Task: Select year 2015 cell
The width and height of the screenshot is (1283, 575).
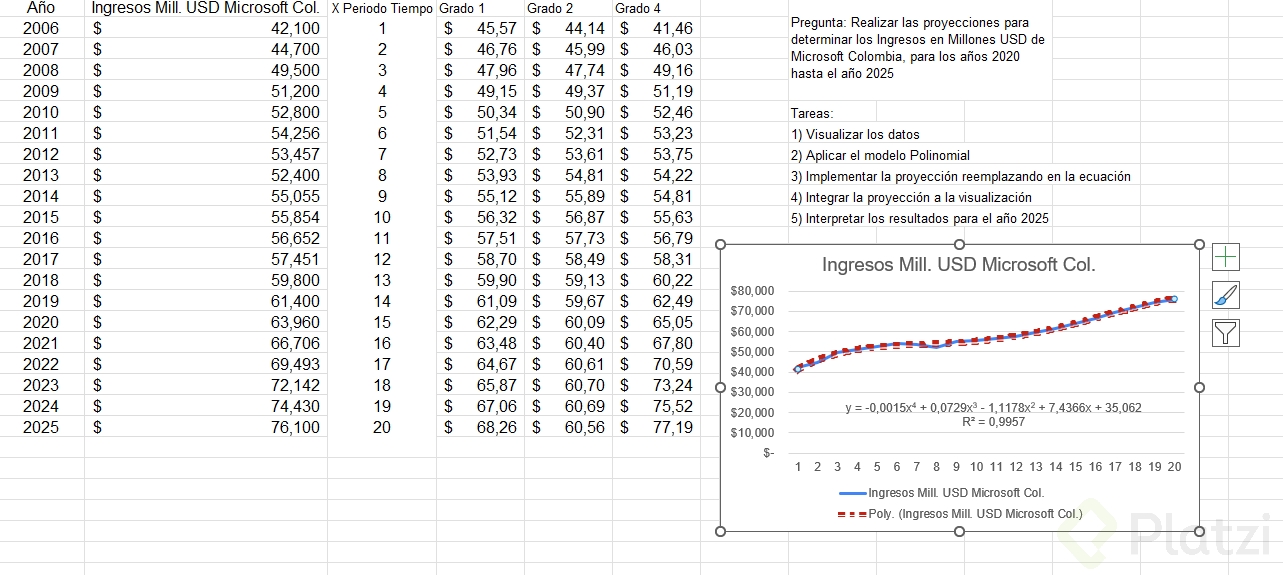Action: (x=42, y=217)
